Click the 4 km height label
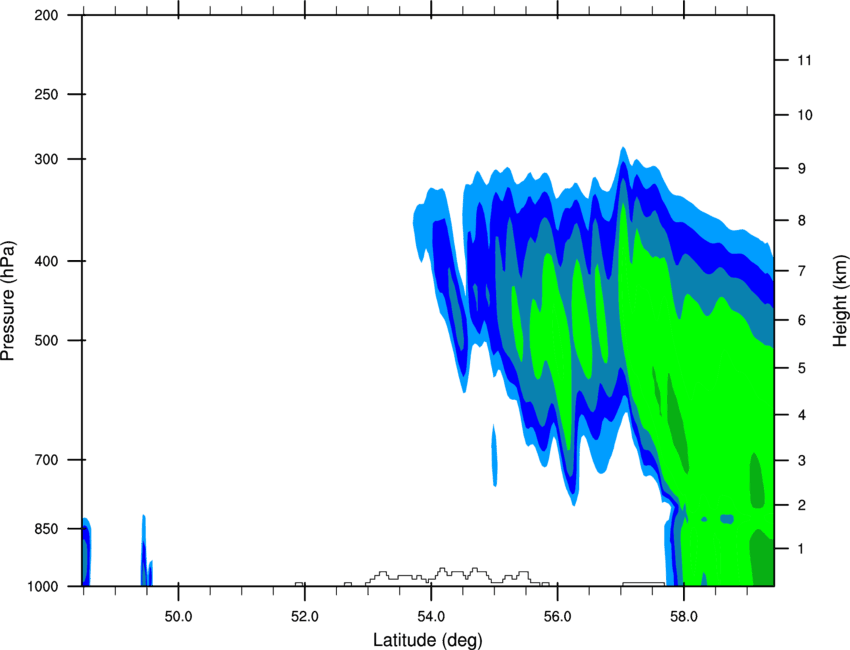This screenshot has height=650, width=850. click(x=802, y=415)
